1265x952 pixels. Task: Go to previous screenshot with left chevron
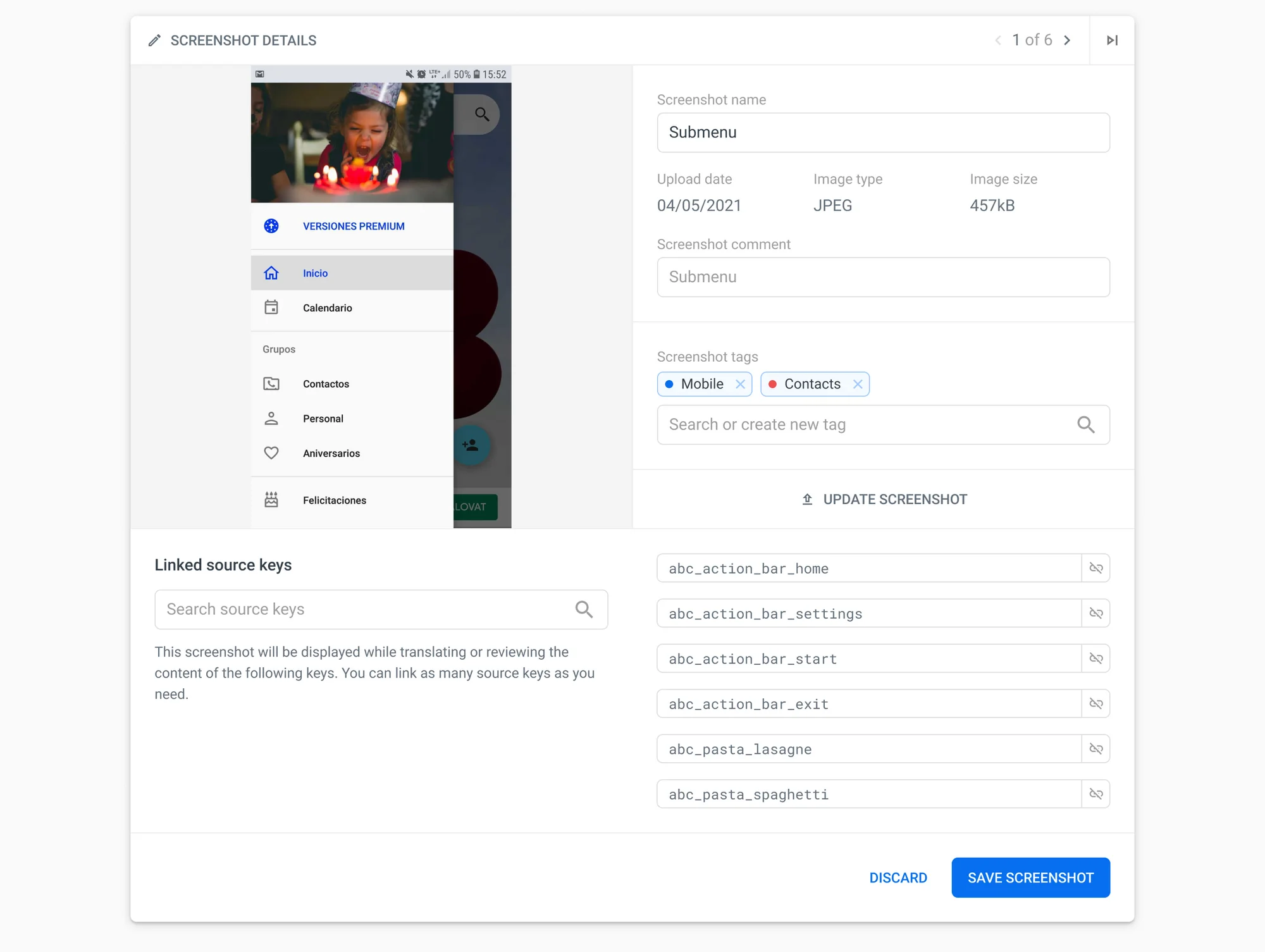[998, 40]
